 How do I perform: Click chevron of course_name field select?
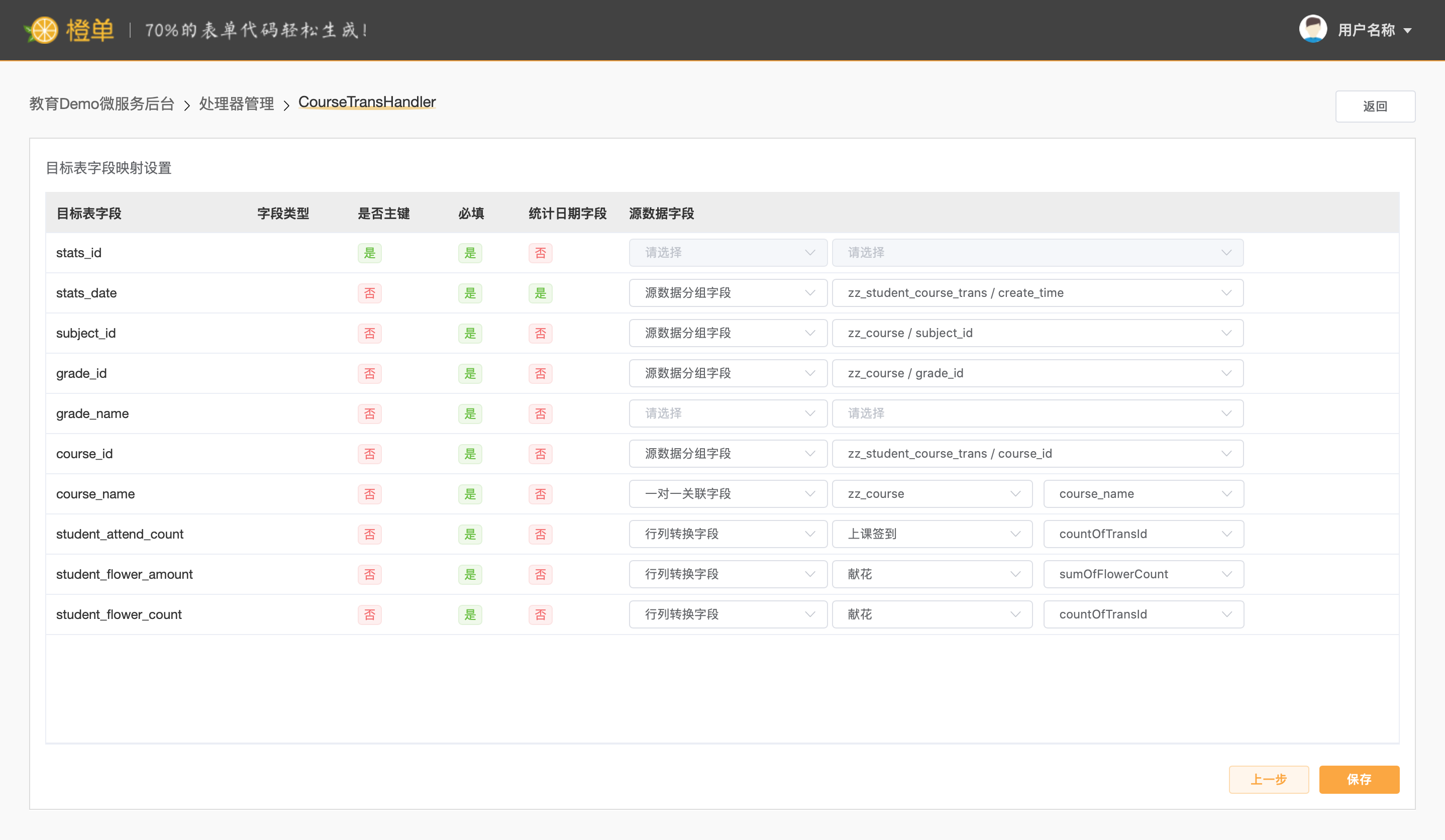[x=1226, y=494]
